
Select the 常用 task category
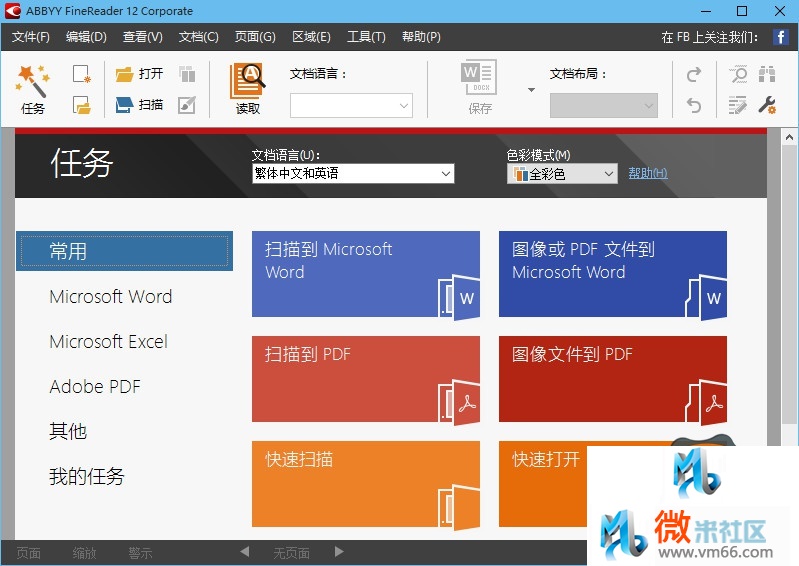click(124, 251)
